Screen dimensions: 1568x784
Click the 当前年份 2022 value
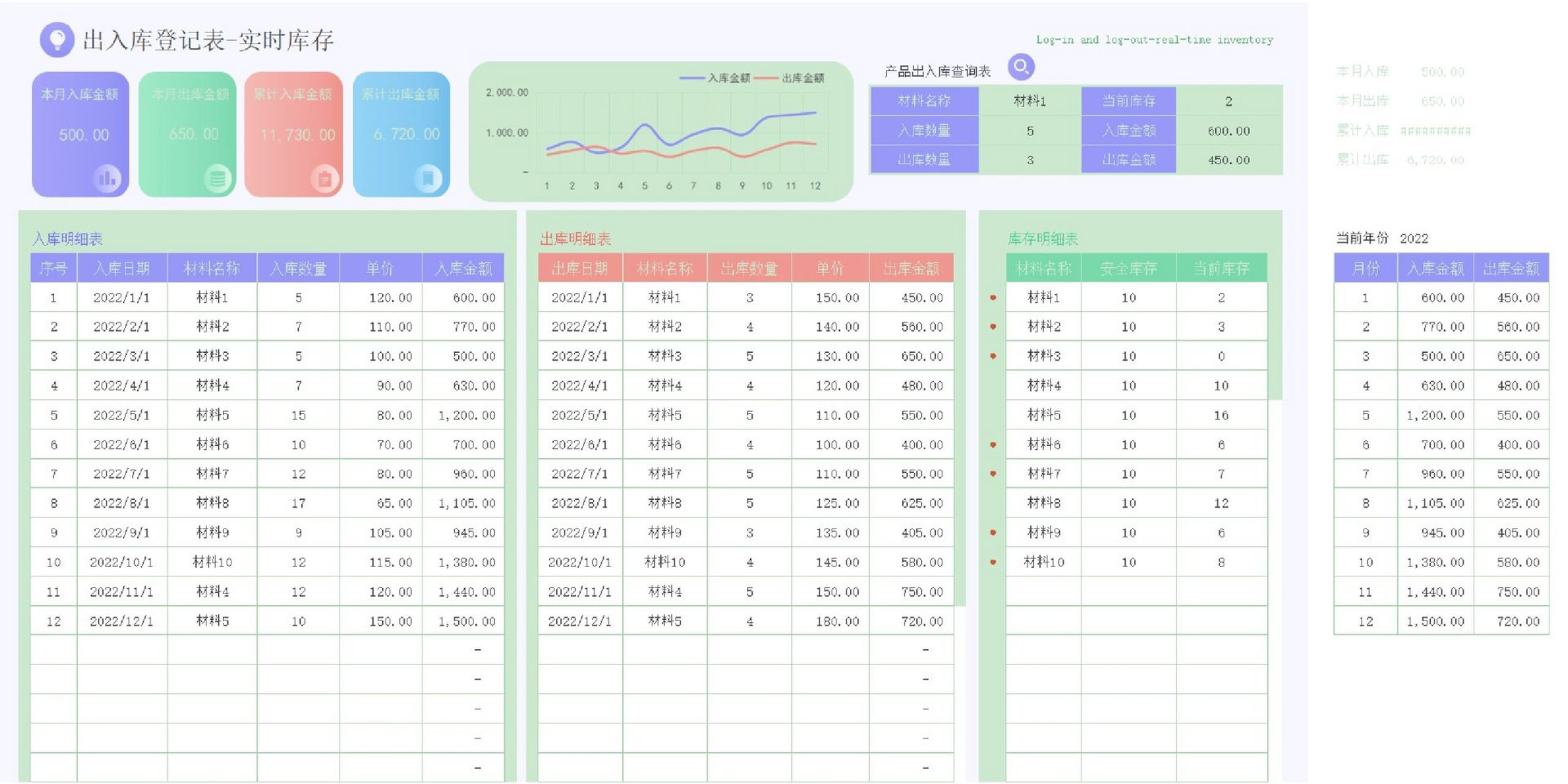[1414, 238]
